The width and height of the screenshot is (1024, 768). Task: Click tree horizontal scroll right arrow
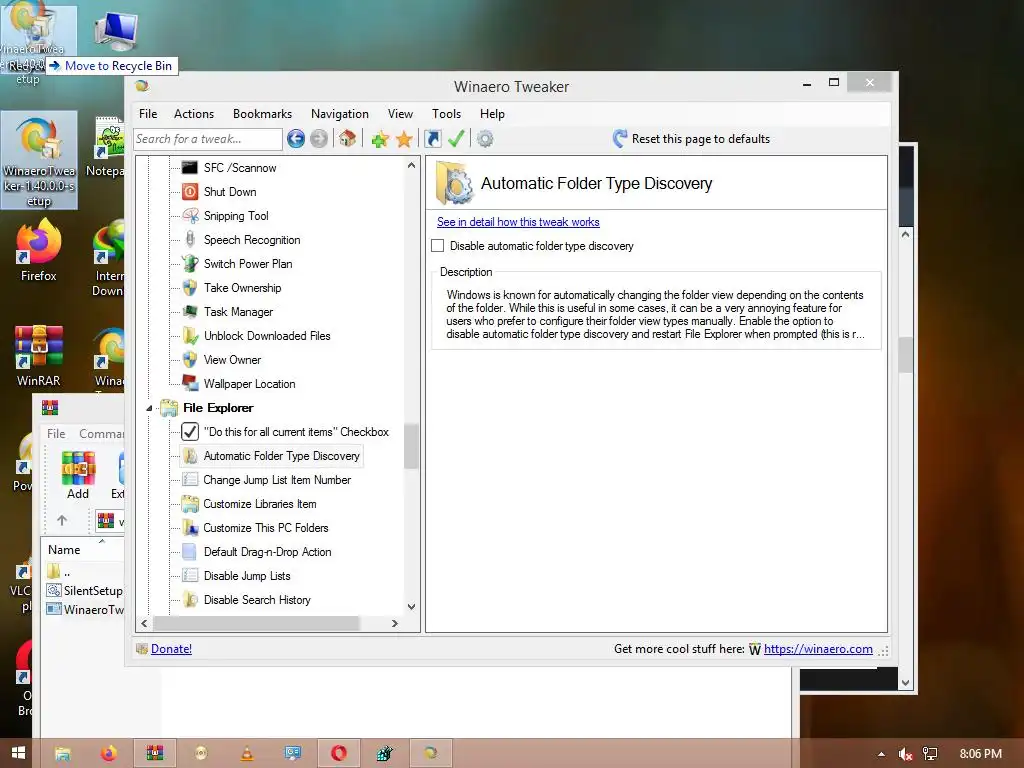(x=394, y=624)
